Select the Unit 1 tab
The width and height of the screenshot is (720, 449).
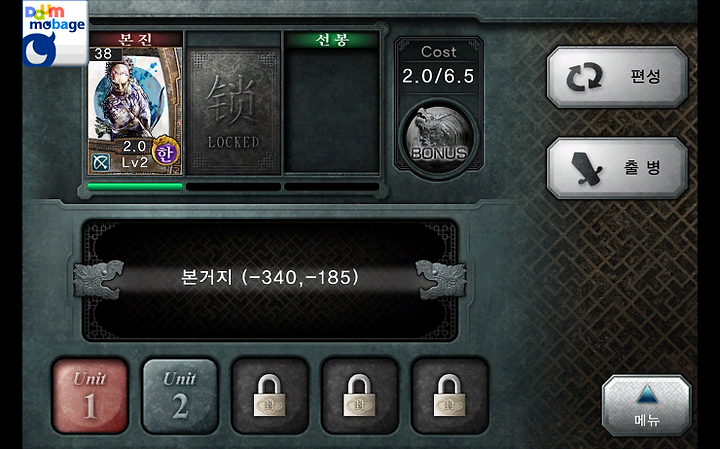click(x=90, y=396)
